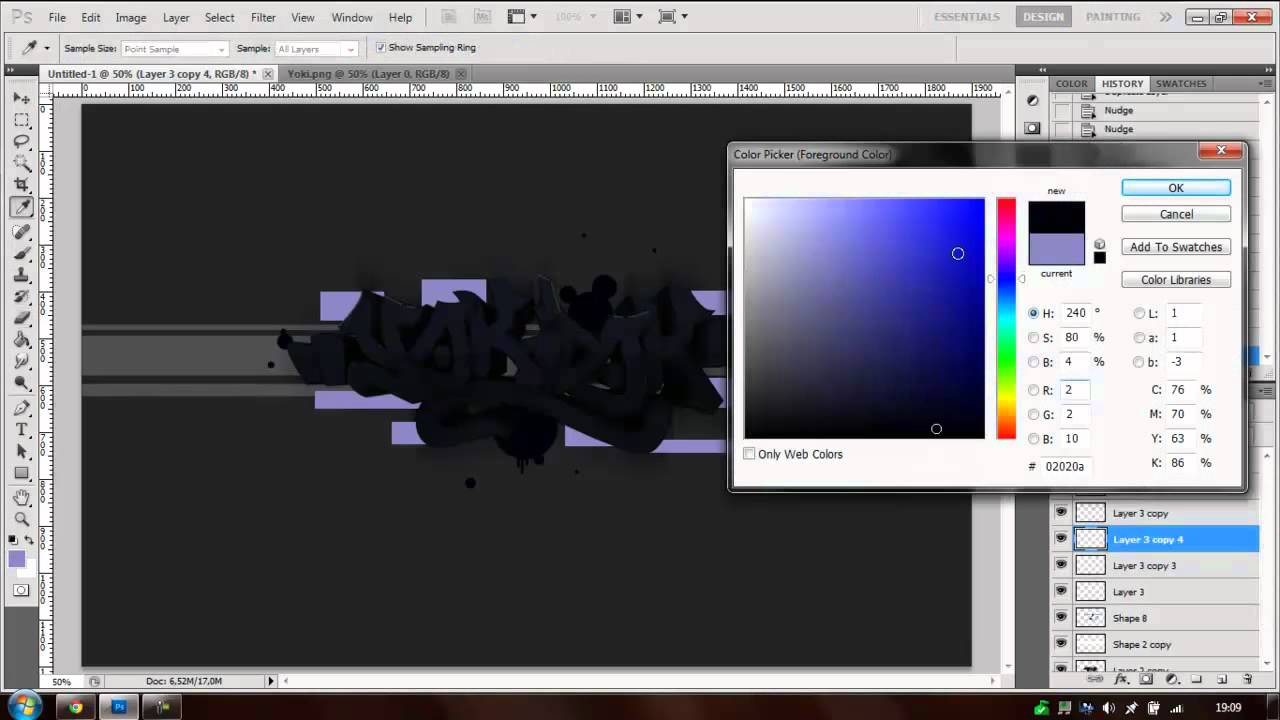Click the layer style fx icon
Image resolution: width=1280 pixels, height=720 pixels.
coord(1121,680)
